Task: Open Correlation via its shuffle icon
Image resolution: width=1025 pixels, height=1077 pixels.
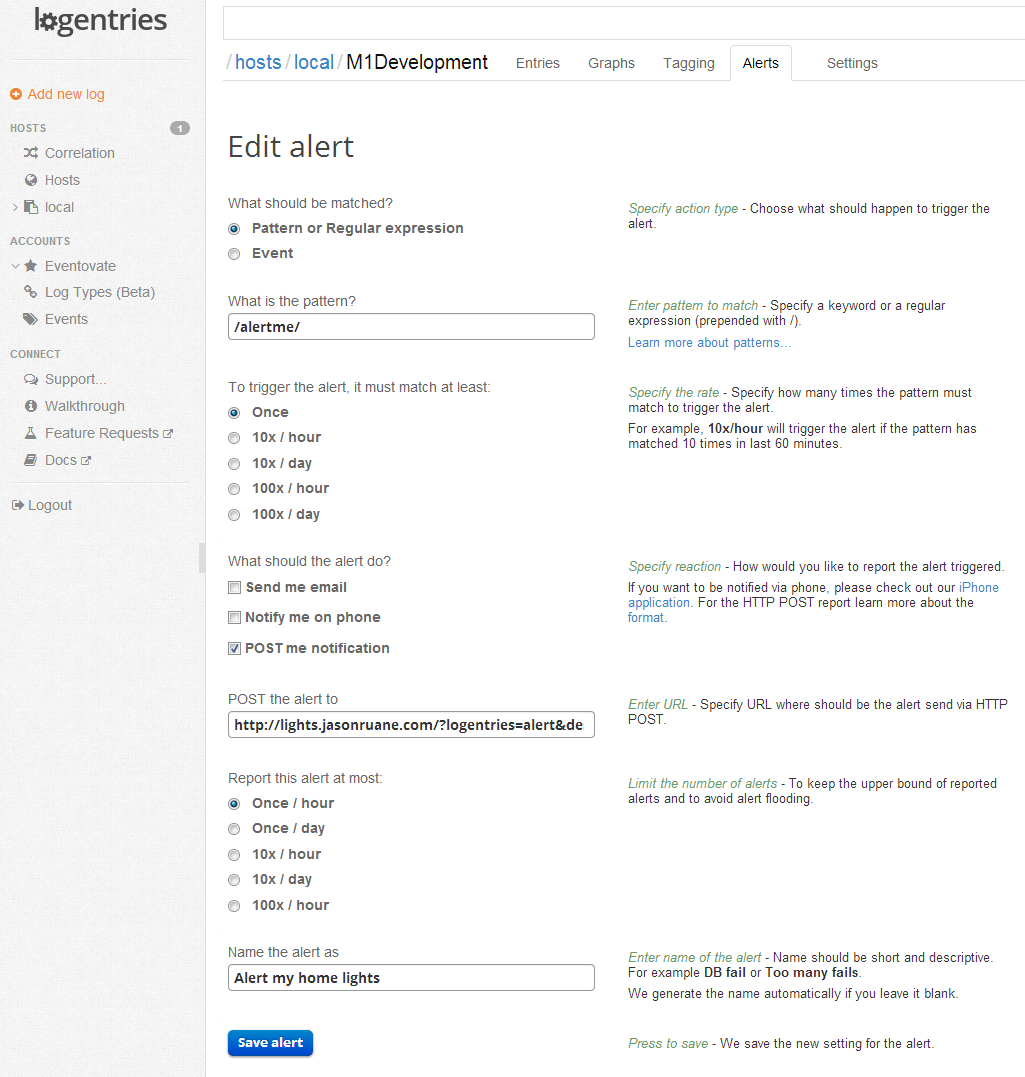Action: pyautogui.click(x=31, y=153)
